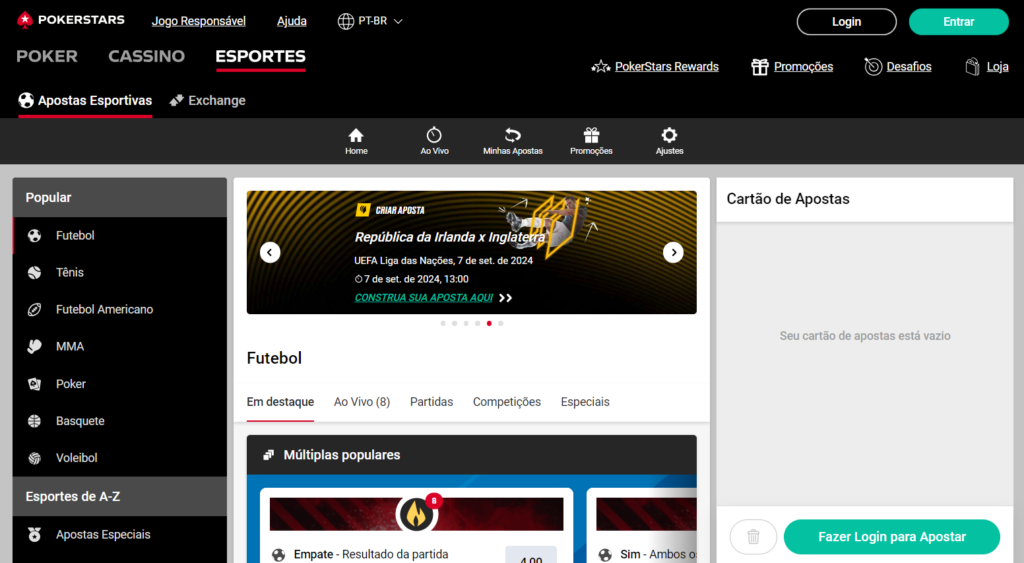Click the Loja shopping bag icon
The image size is (1024, 563).
(972, 67)
